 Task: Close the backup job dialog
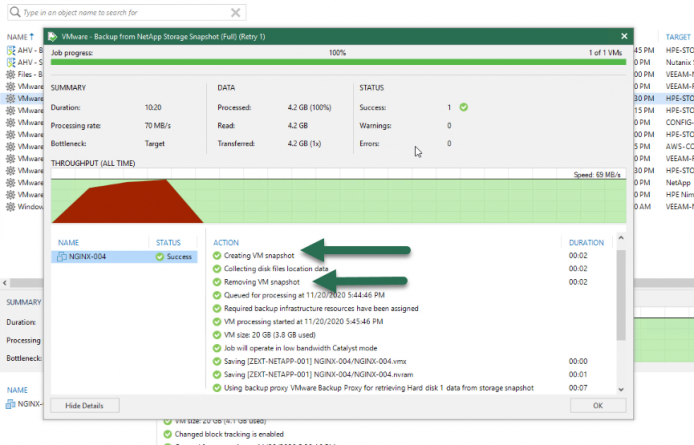click(x=624, y=36)
